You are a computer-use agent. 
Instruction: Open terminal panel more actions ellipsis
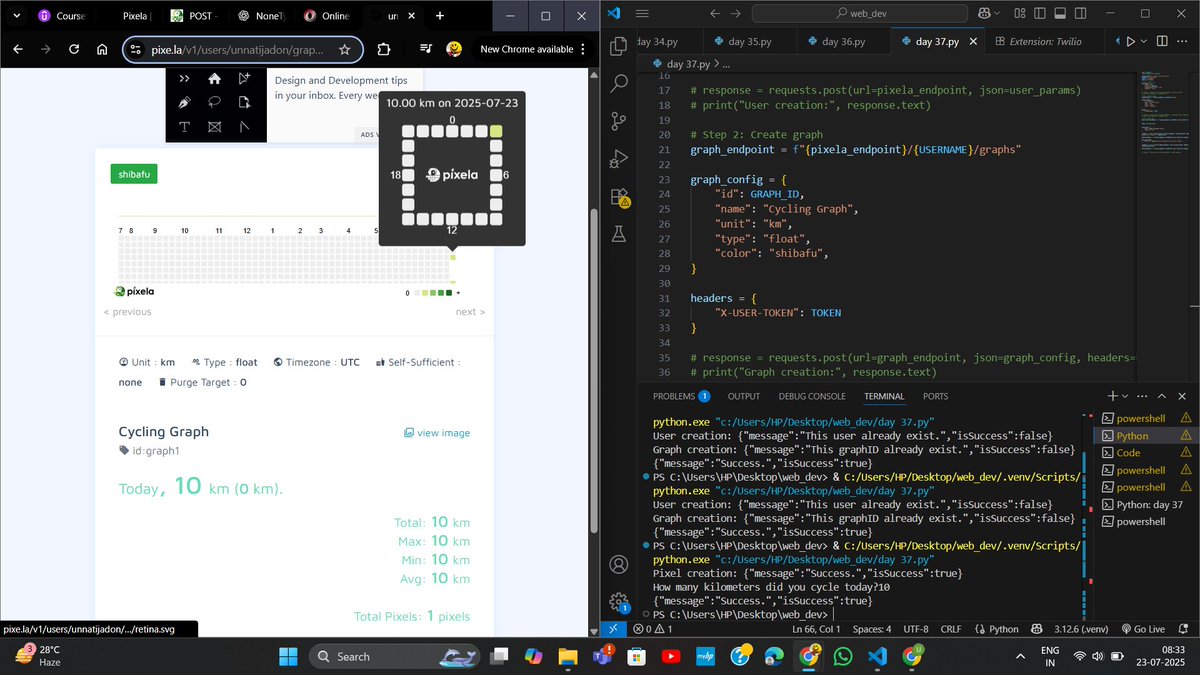point(1144,396)
